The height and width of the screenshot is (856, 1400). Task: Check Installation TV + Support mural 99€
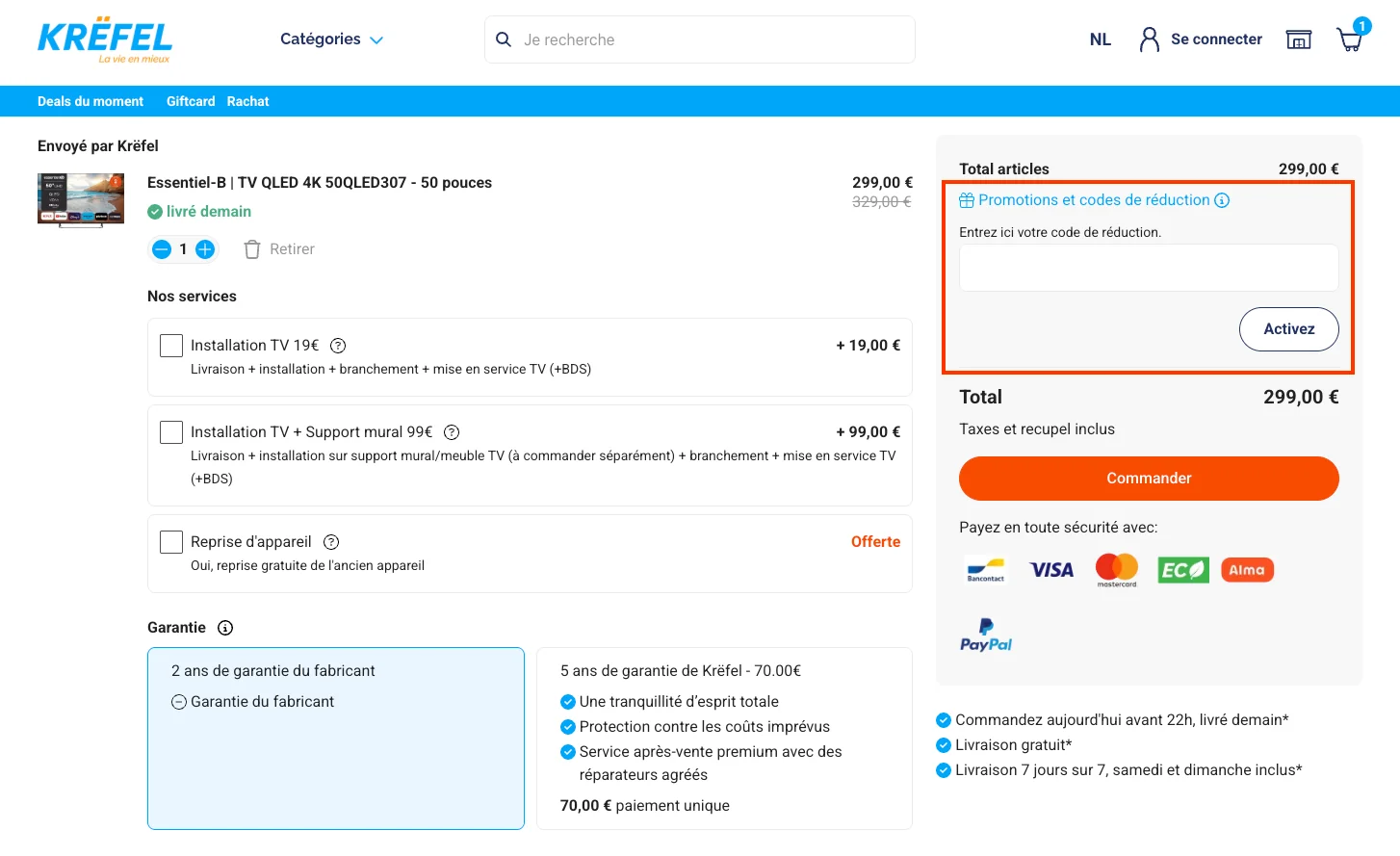pos(171,432)
